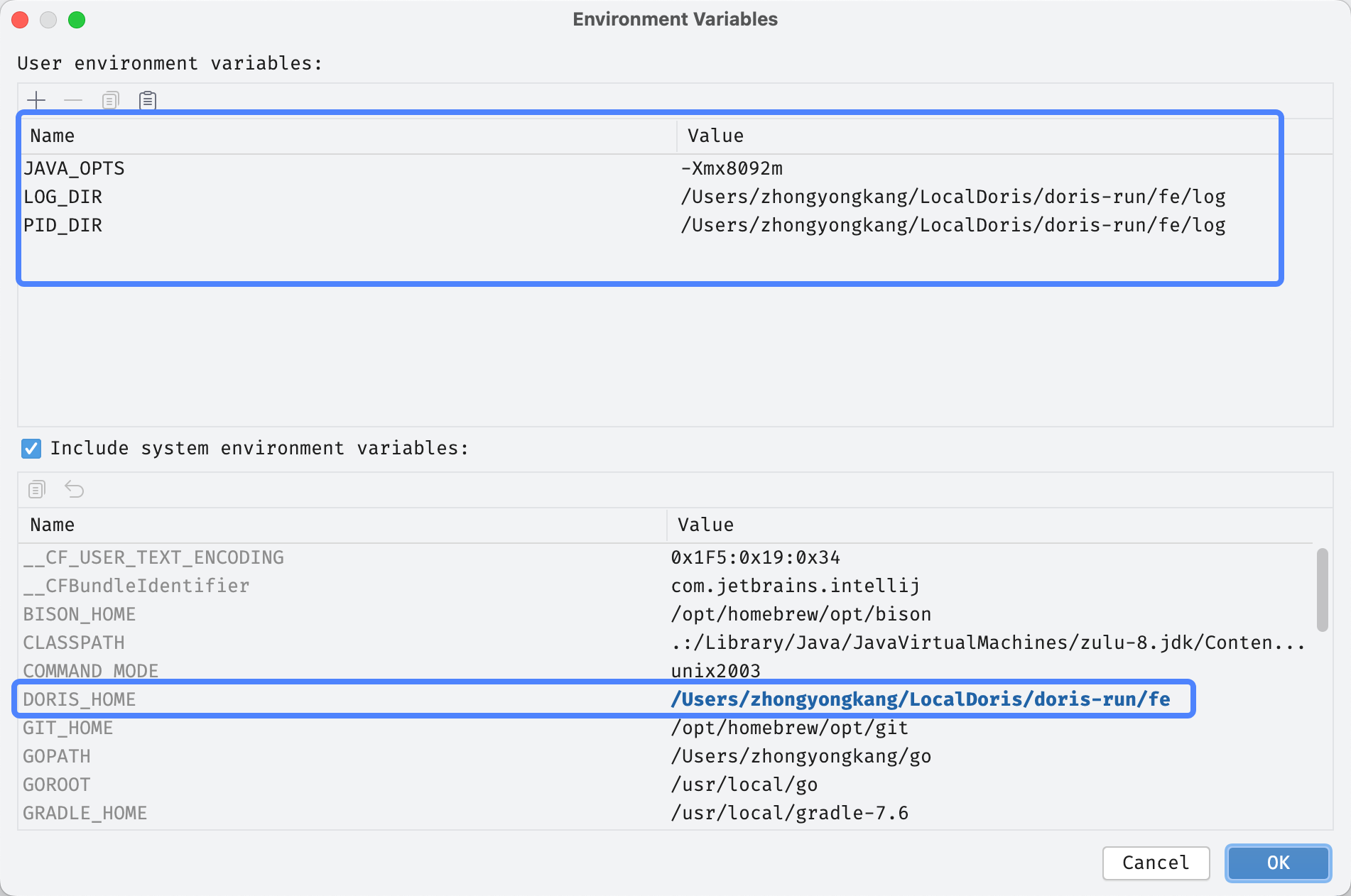Click the green maximize window button
The image size is (1351, 896).
click(x=77, y=20)
